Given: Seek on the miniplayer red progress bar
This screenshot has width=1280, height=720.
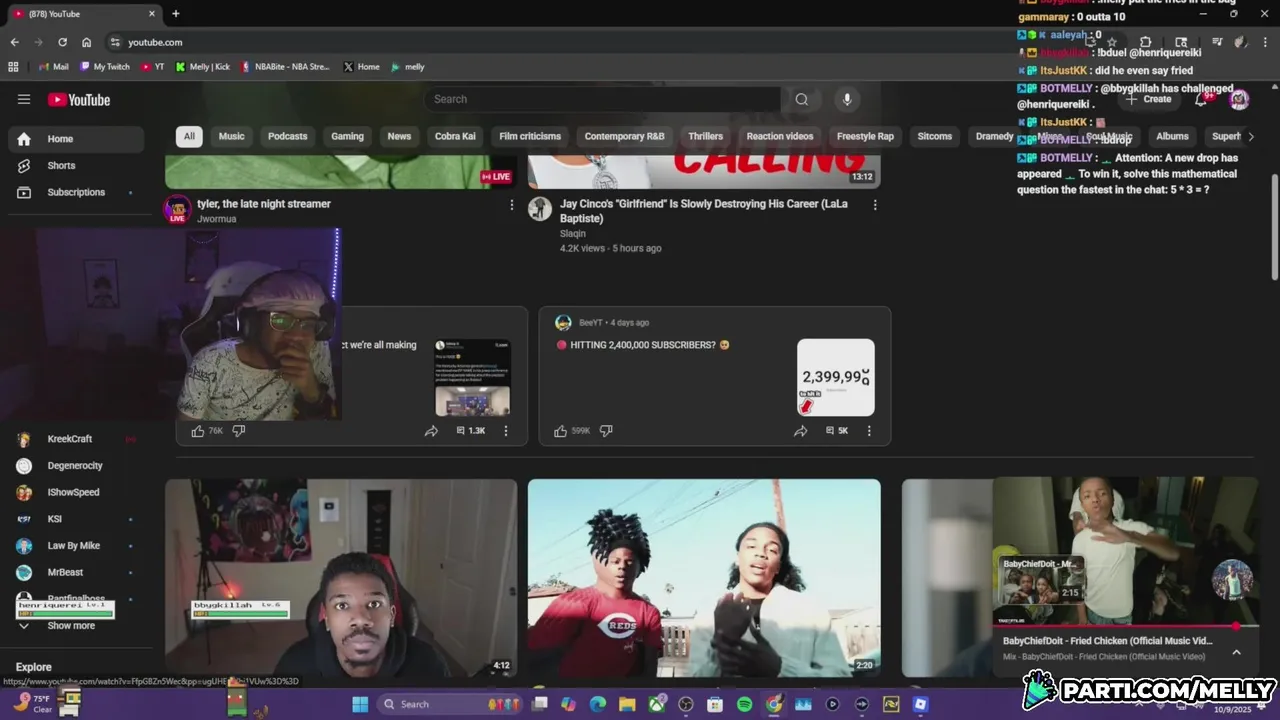Looking at the screenshot, I should 1125,627.
